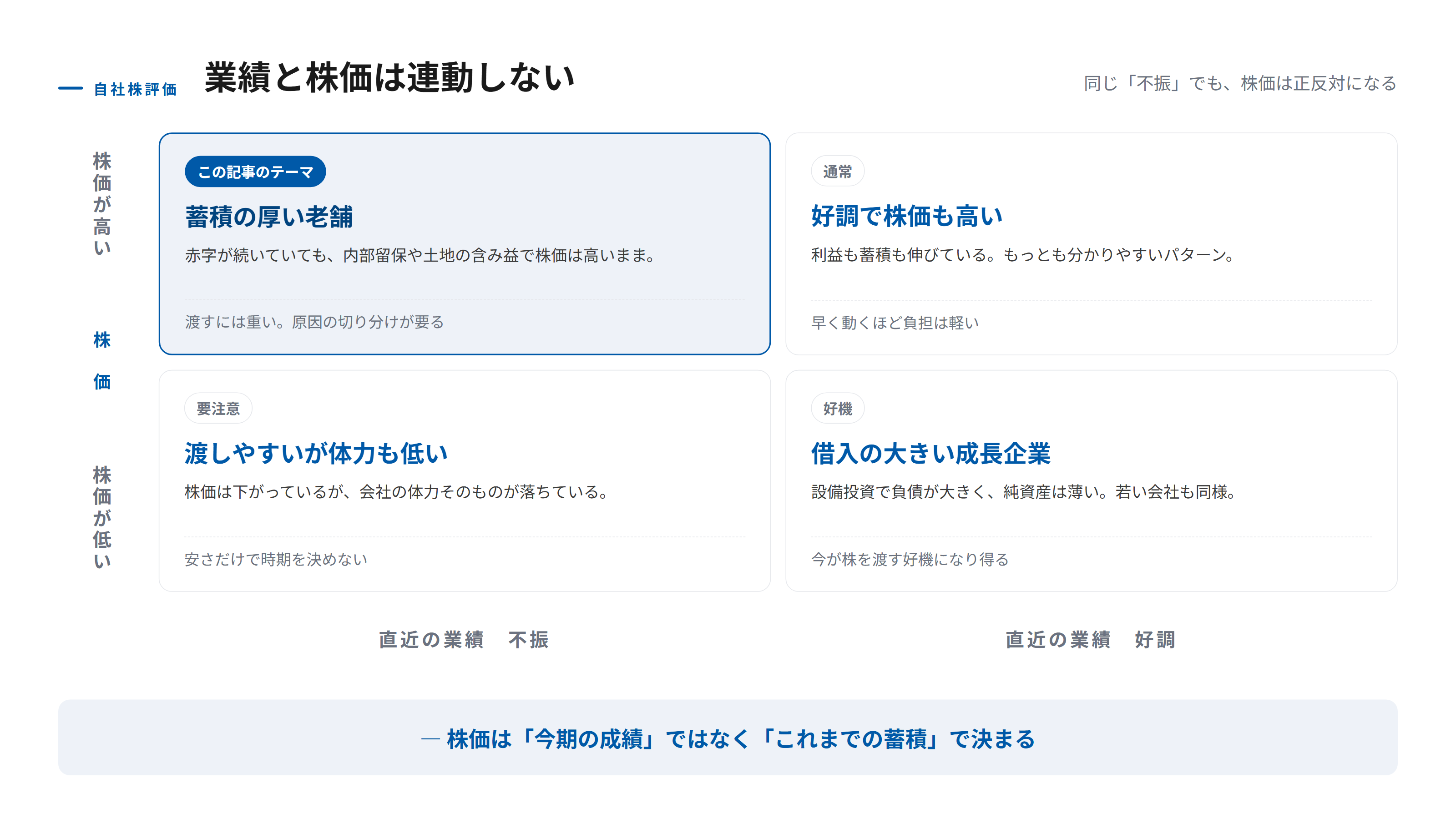Click the main title 「業績と株価は連動しない」
The image size is (1456, 819).
coord(389,77)
